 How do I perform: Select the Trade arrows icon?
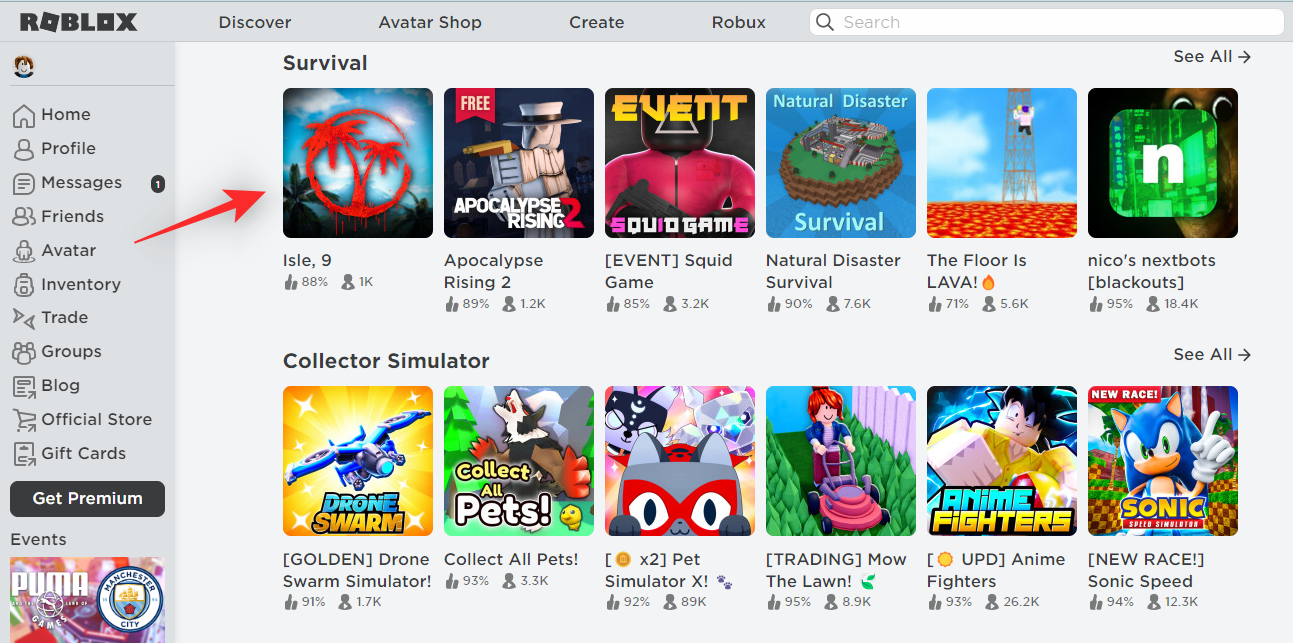pos(24,318)
